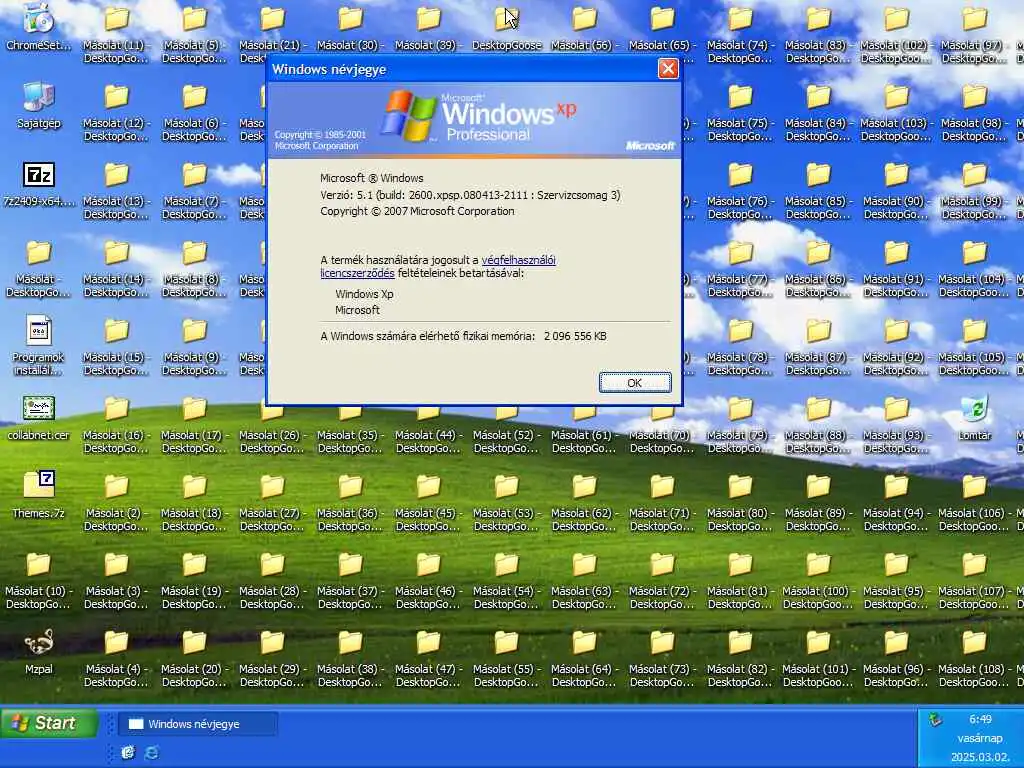
Task: Open the végfelhasználói licencszerződés link
Action: click(438, 266)
